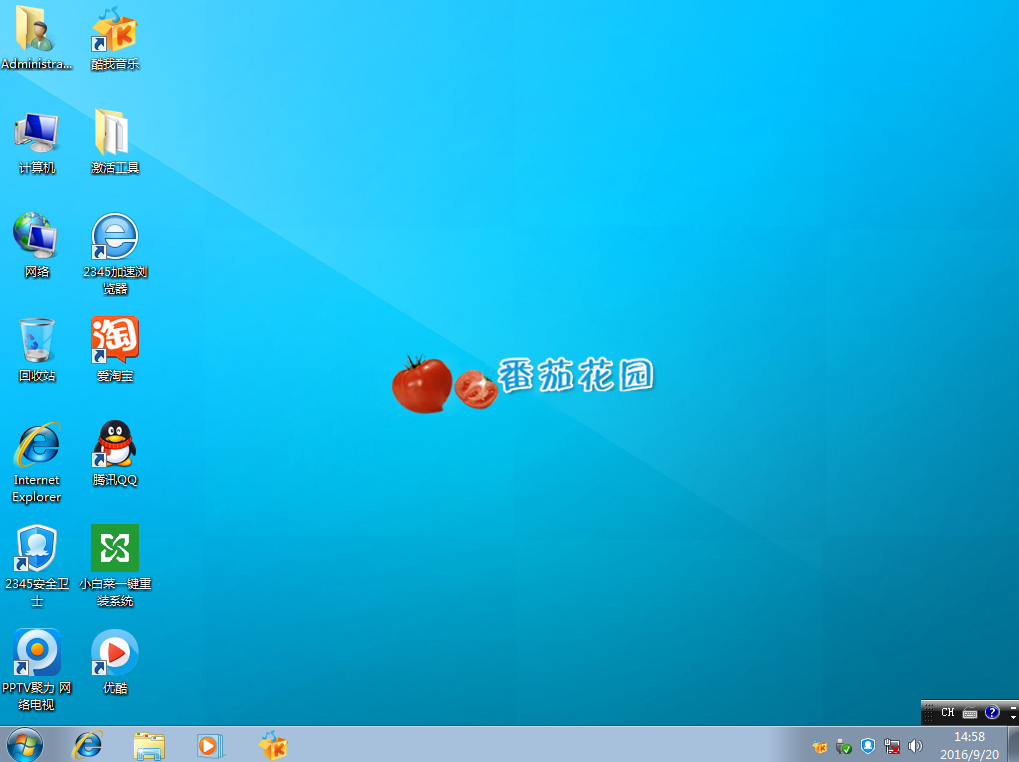Select the 腾讯QQ penguin shortcut

[x=115, y=453]
